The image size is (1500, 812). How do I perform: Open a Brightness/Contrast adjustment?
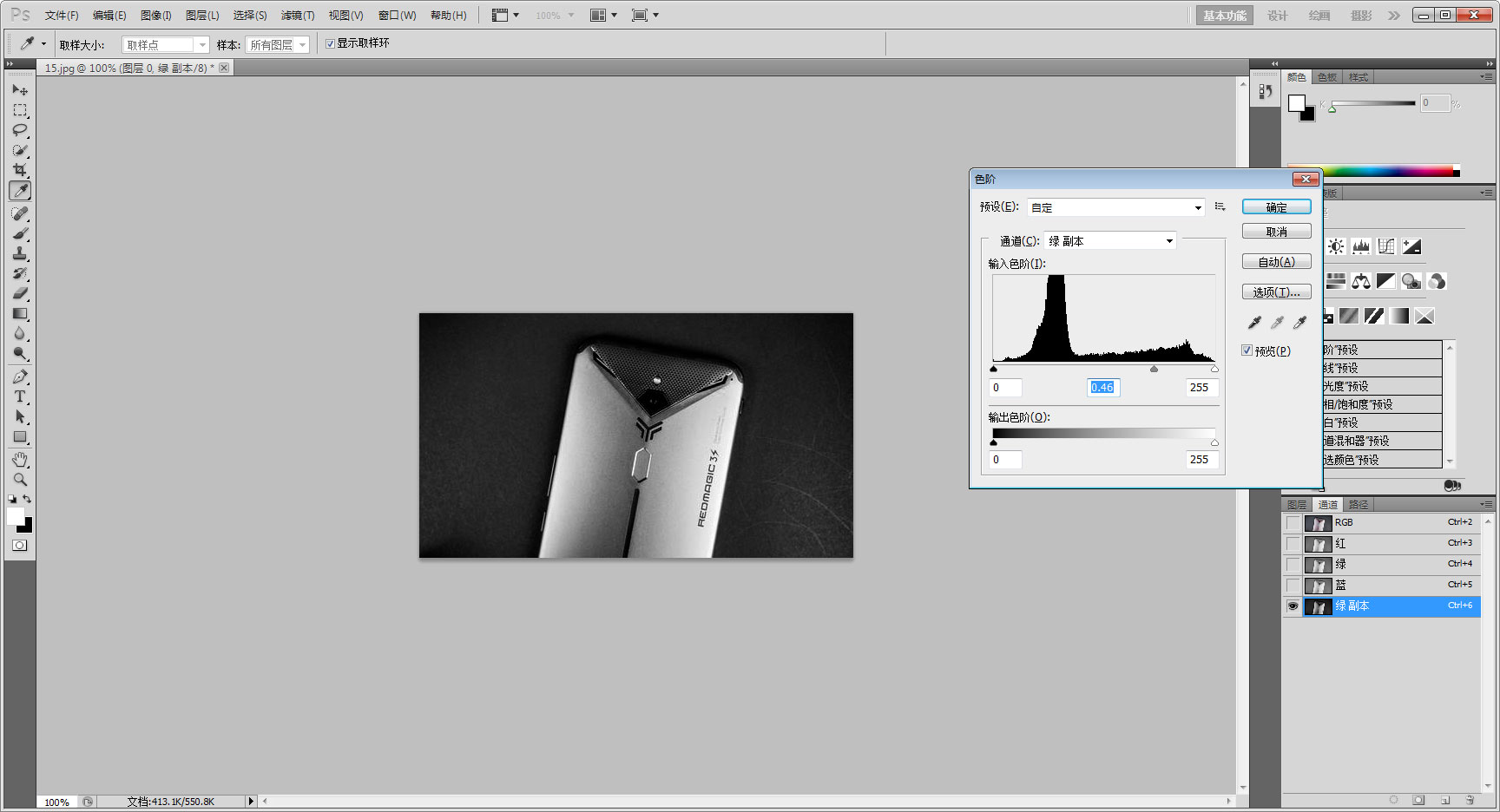coord(1337,246)
